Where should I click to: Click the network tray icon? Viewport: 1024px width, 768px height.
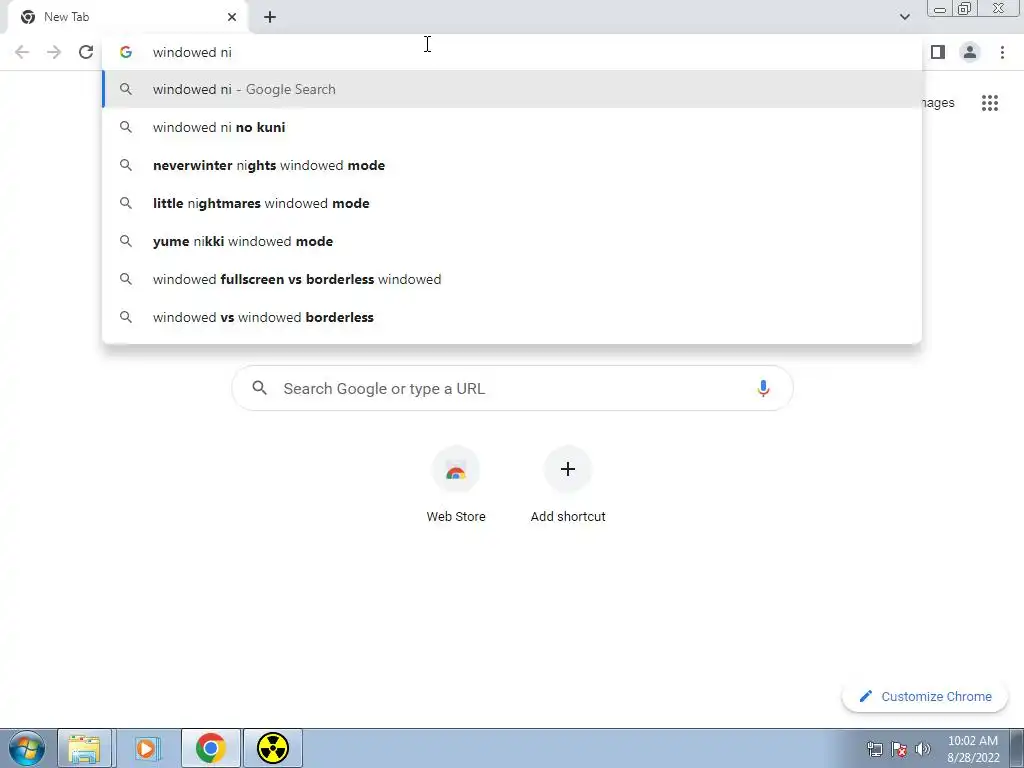tap(875, 749)
